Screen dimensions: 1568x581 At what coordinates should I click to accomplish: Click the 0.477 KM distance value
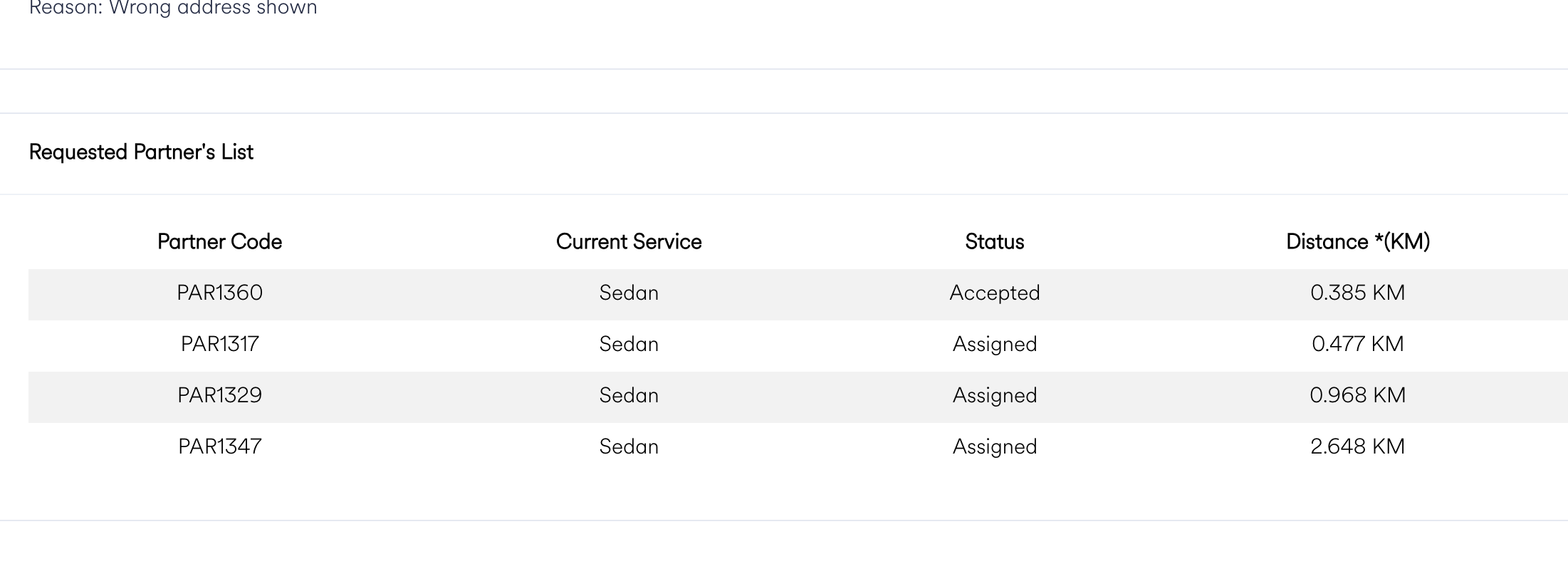1357,345
